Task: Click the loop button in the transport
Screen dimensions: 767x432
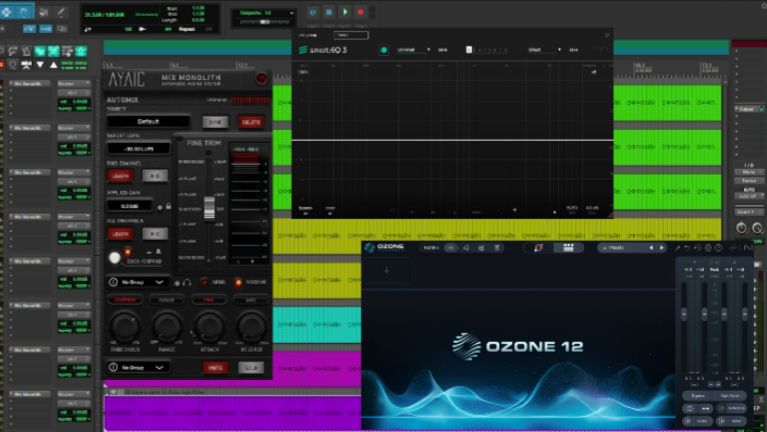Action: (x=313, y=12)
